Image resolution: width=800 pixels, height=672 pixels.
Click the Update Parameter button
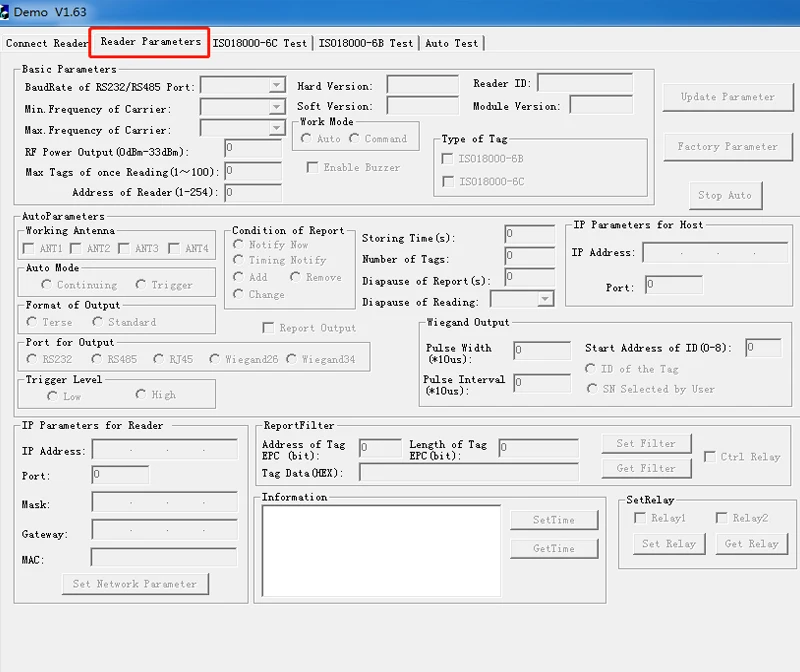point(728,97)
